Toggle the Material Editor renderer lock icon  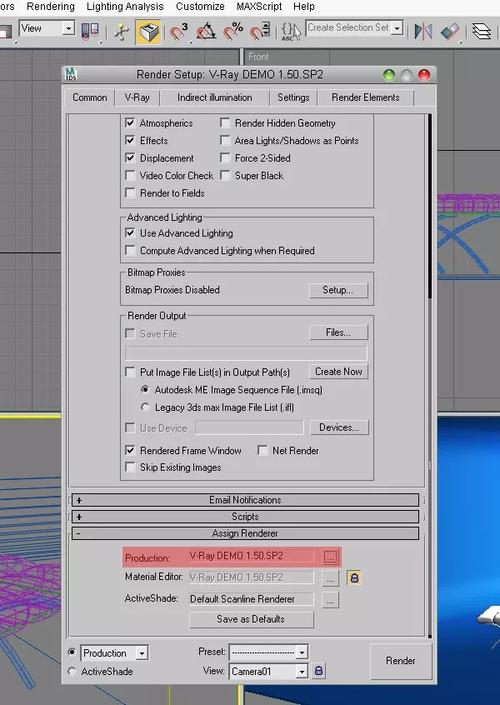click(354, 578)
